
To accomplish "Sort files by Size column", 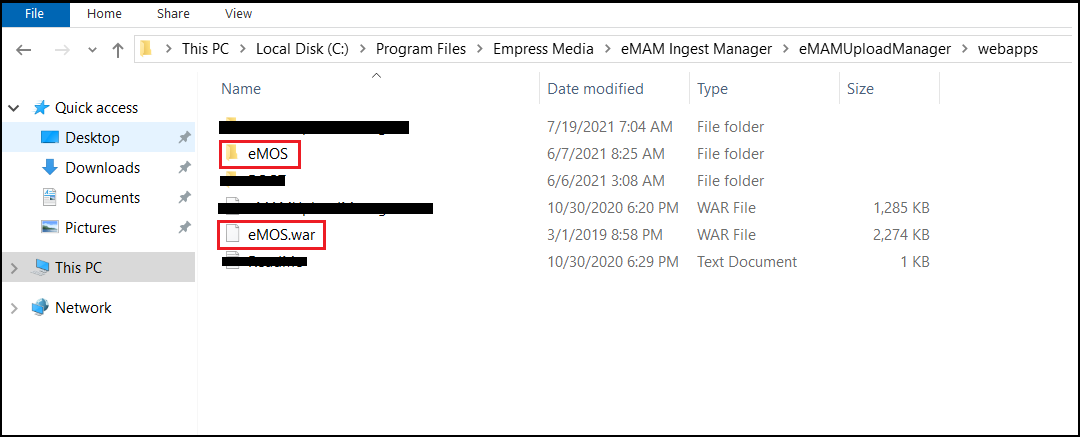I will 860,89.
